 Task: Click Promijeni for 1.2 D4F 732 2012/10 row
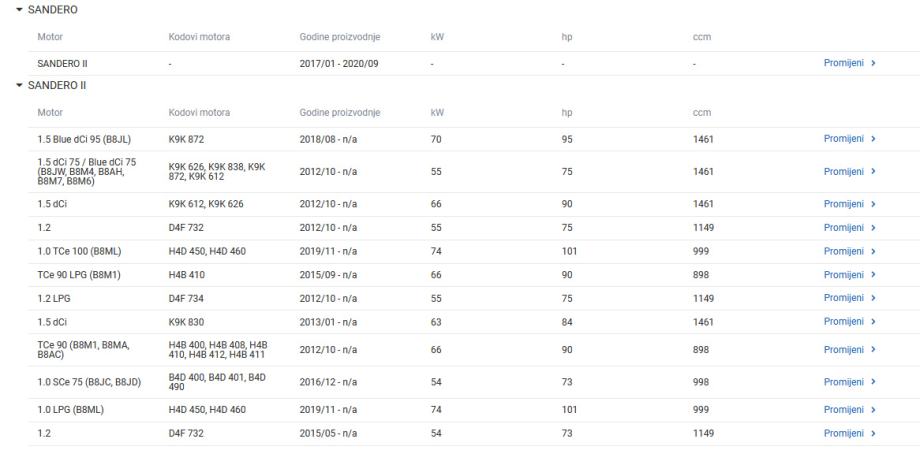pyautogui.click(x=845, y=228)
